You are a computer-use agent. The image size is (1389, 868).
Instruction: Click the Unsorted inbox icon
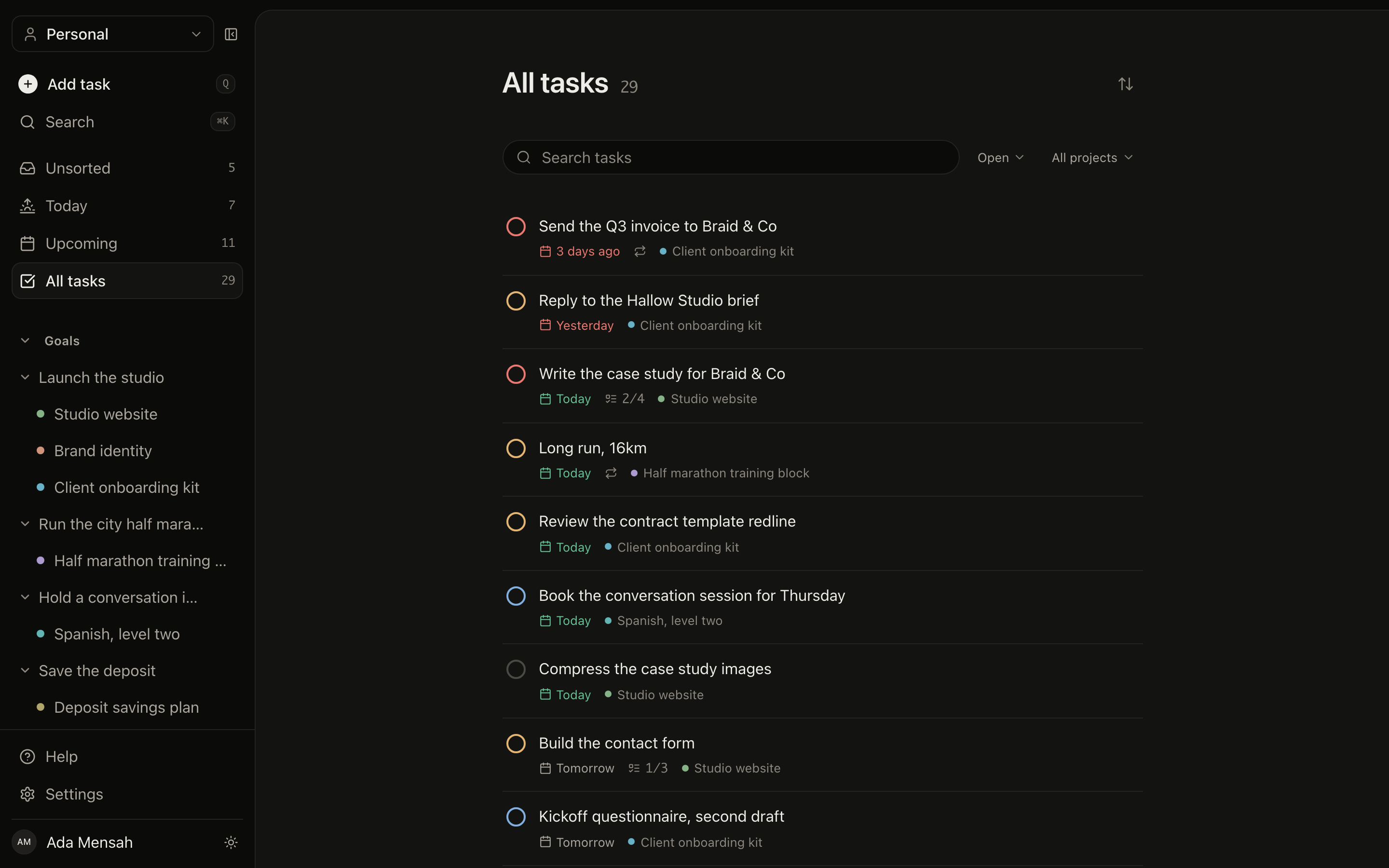pos(27,168)
